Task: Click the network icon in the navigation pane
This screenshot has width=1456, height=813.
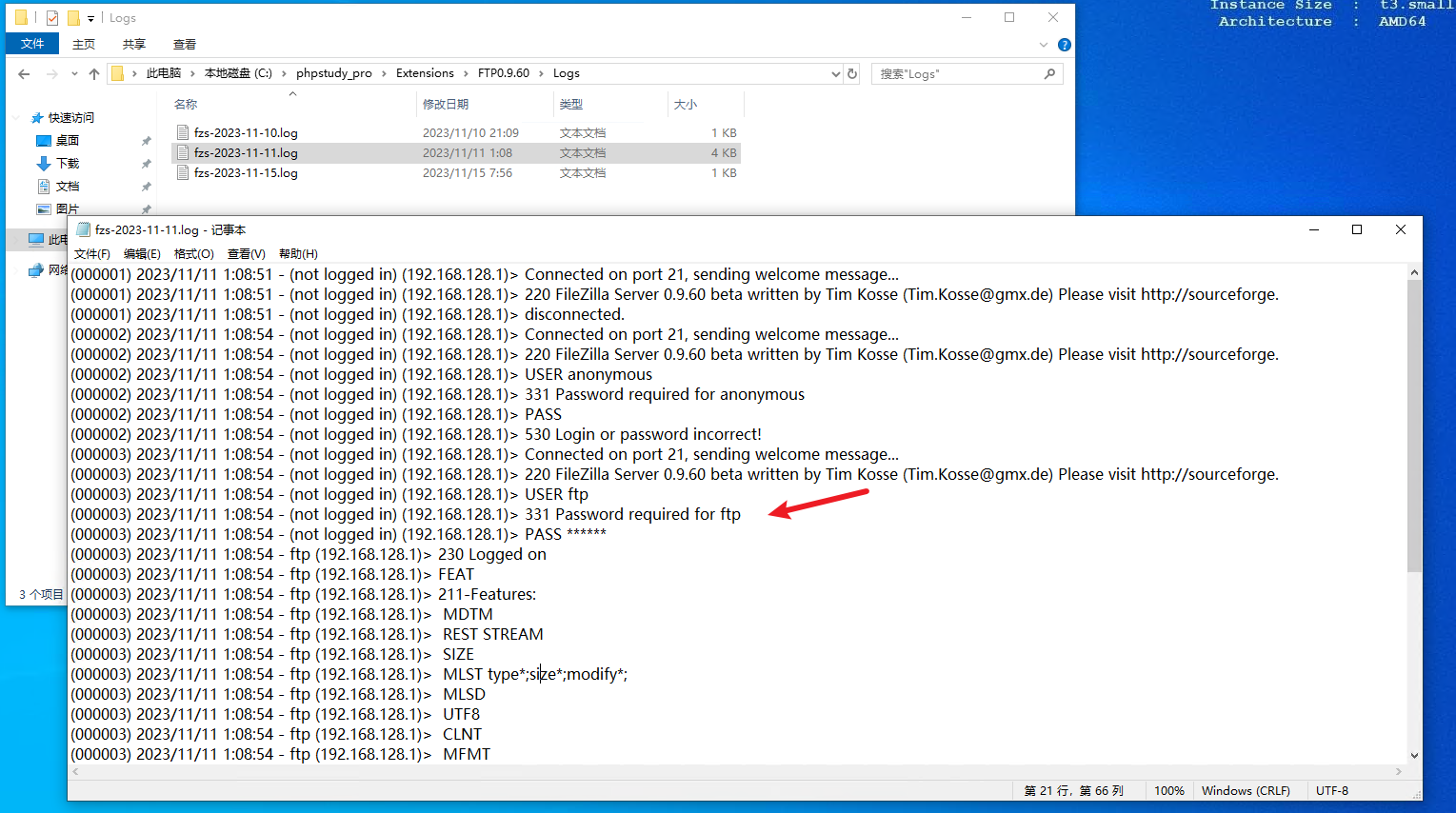Action: point(36,270)
